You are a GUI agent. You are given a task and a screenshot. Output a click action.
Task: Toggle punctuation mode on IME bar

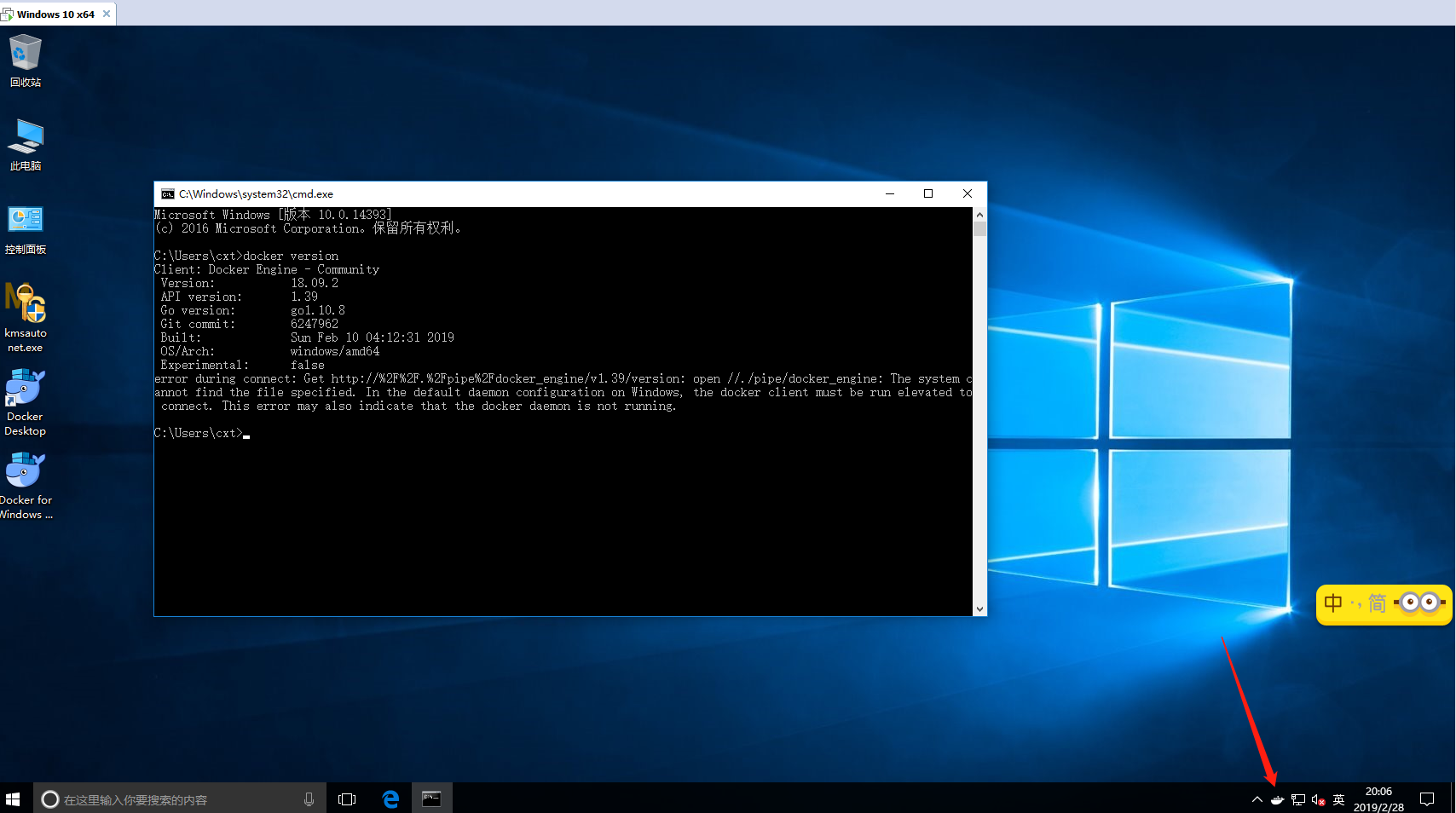coord(1355,604)
